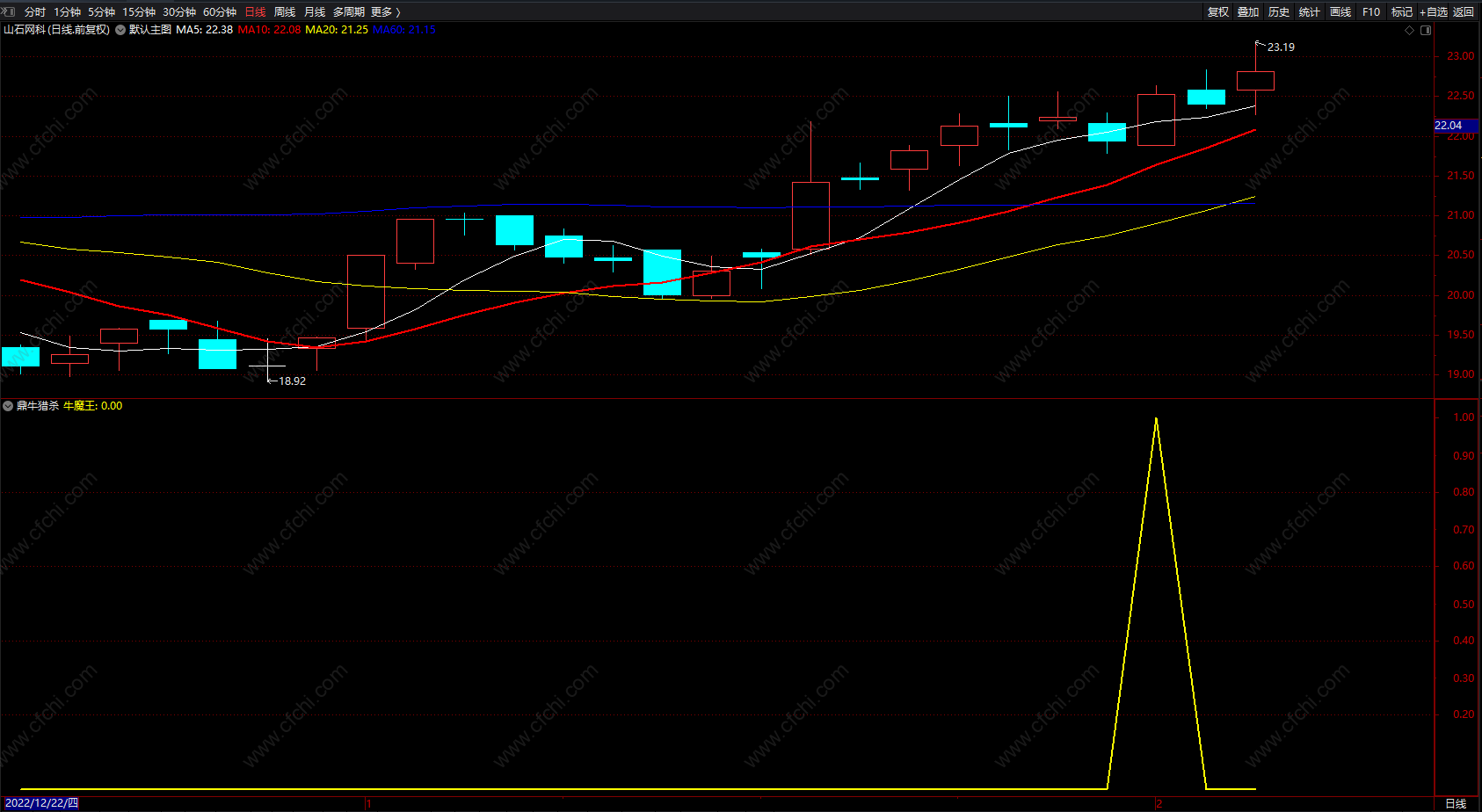Click the diamond icon above price axis
The height and width of the screenshot is (812, 1482).
(x=1410, y=30)
